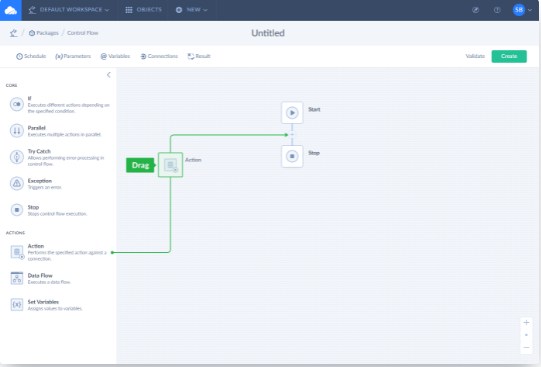Choose the Exception component icon
This screenshot has height=367, width=541.
17,184
